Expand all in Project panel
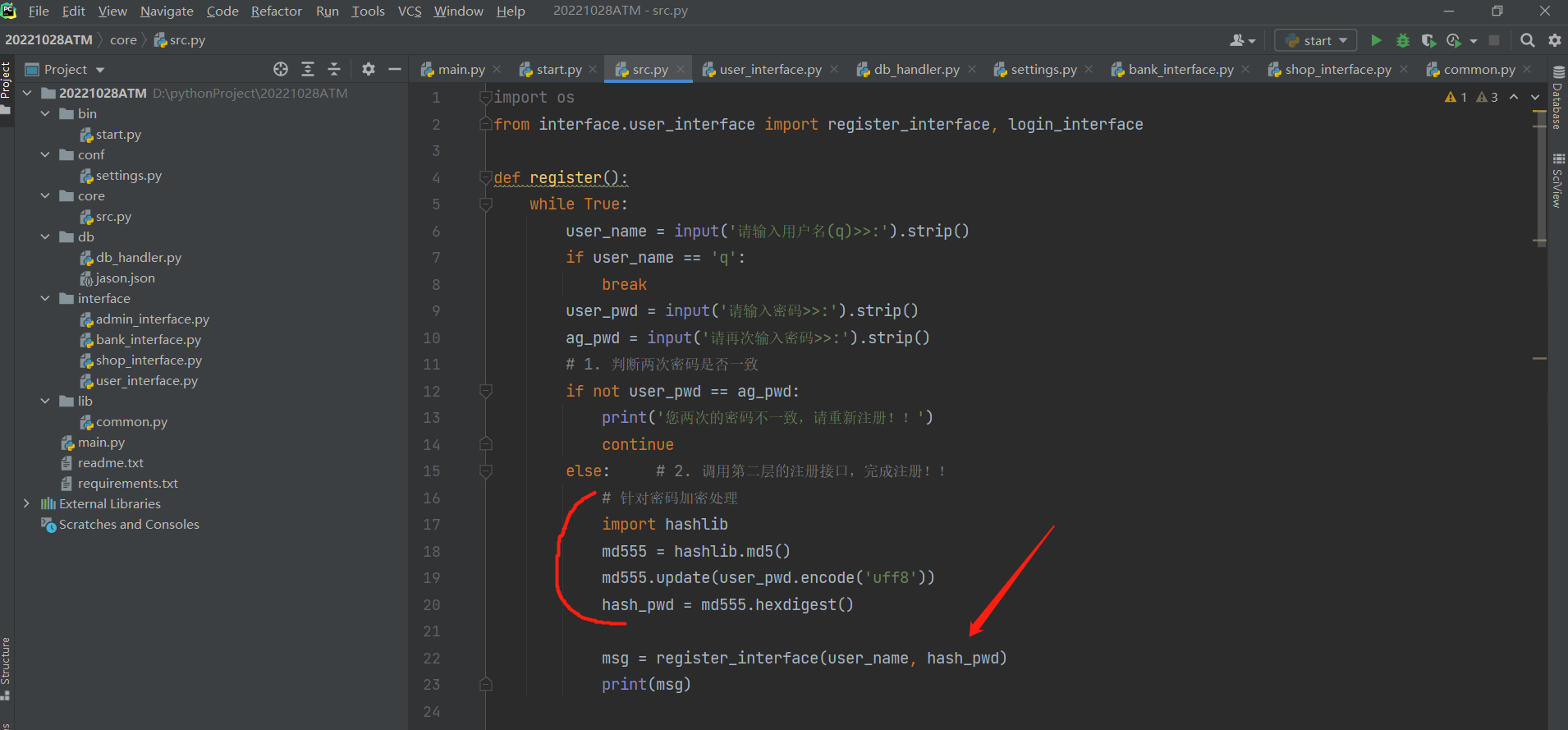Viewport: 1568px width, 730px height. 308,70
